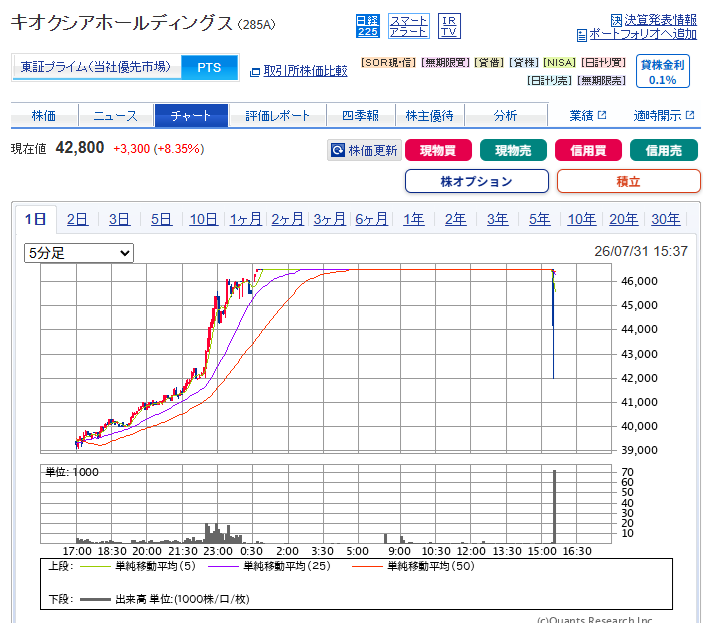703x623 pixels.
Task: Select the 30年 chart period
Action: pos(666,219)
